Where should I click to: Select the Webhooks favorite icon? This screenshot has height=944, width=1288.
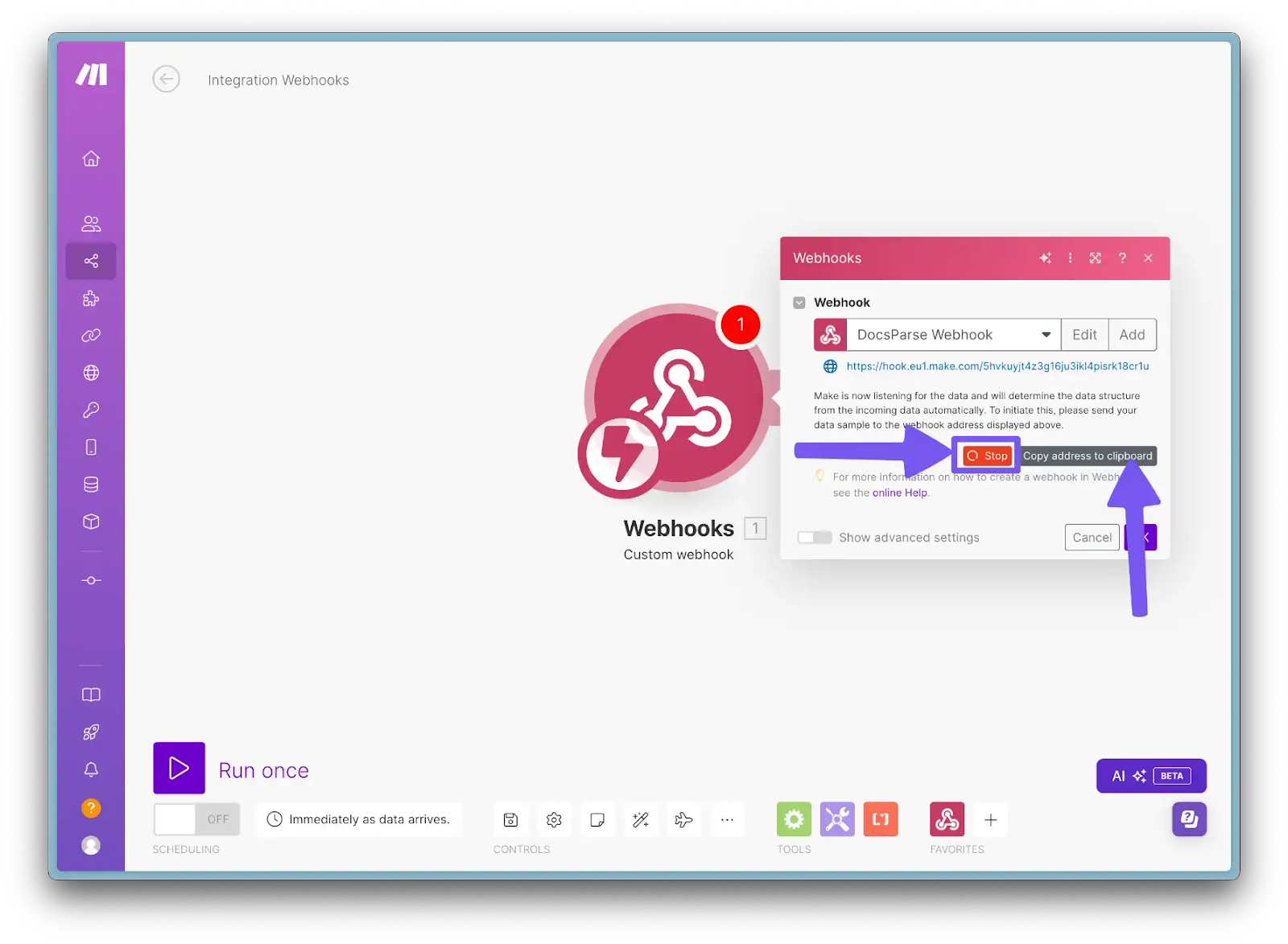(947, 819)
